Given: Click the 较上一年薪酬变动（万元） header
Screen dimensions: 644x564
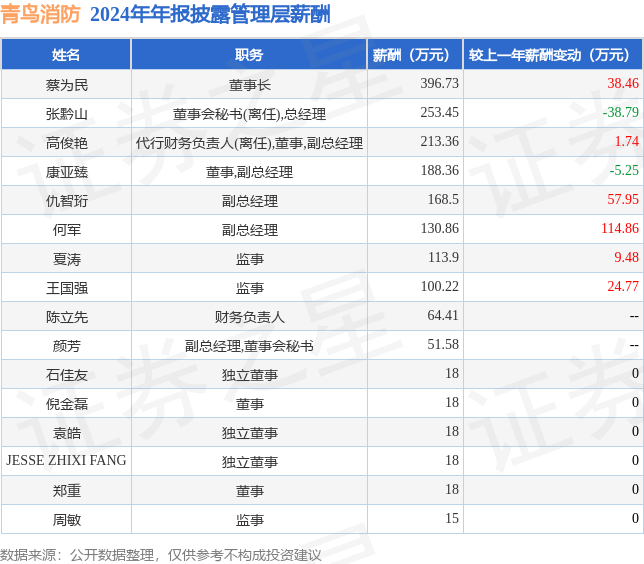Looking at the screenshot, I should 553,55.
